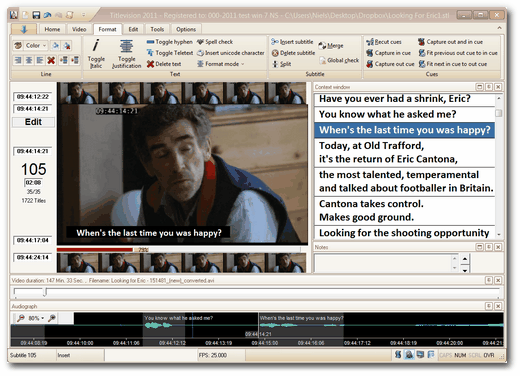Switch to the Video tab
This screenshot has width=520, height=376.
click(79, 29)
